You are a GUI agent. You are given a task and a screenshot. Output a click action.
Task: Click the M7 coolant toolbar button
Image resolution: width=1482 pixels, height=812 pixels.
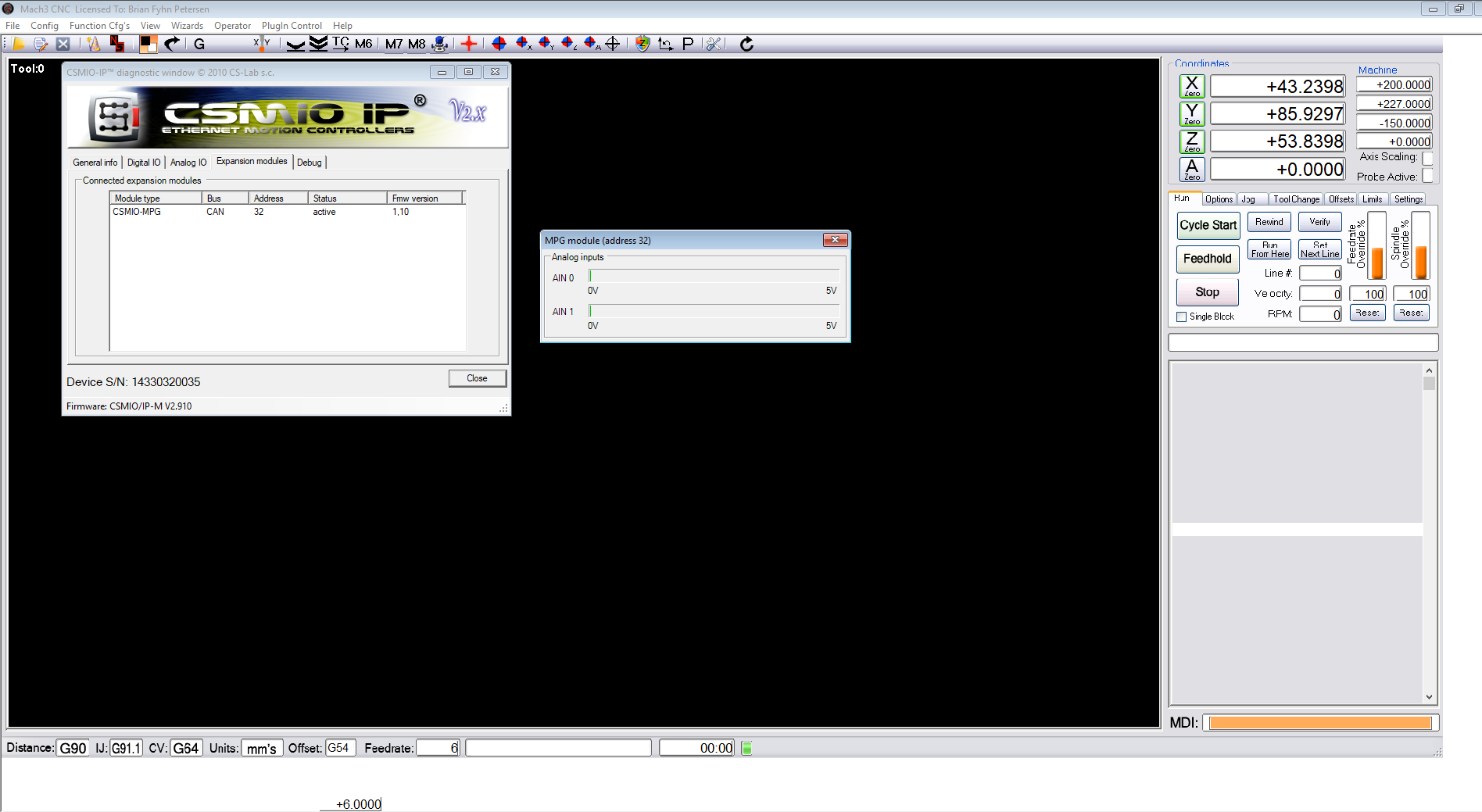394,44
